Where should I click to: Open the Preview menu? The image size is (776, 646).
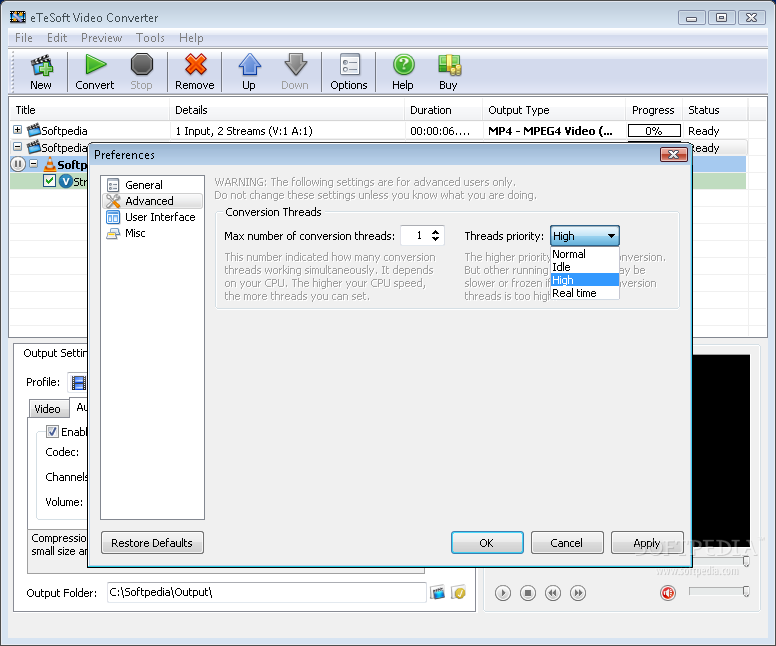(x=101, y=38)
